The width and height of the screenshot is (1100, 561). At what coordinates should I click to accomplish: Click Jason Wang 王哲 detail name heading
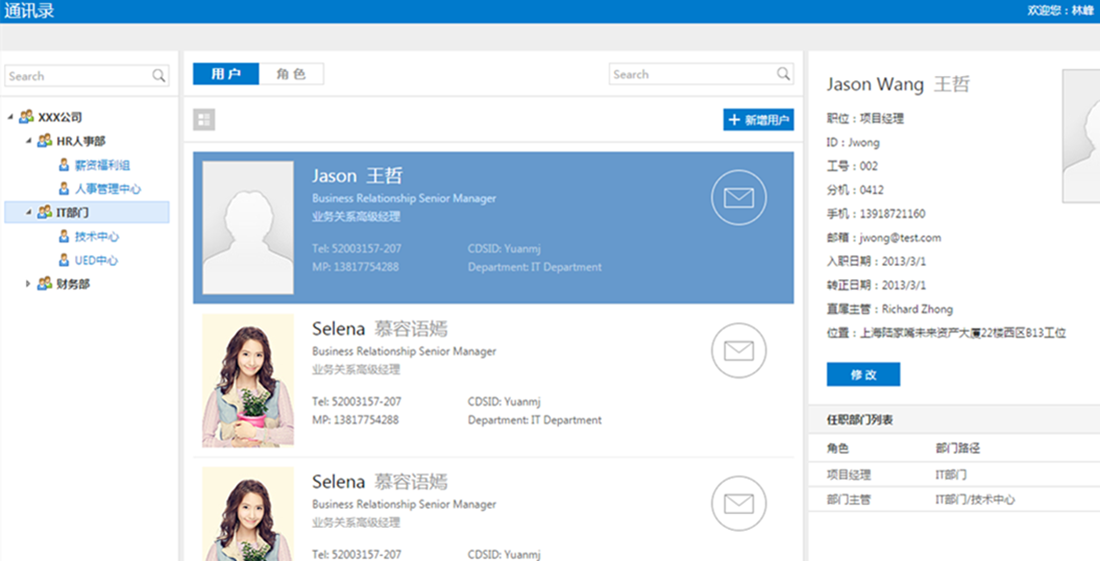coord(898,85)
